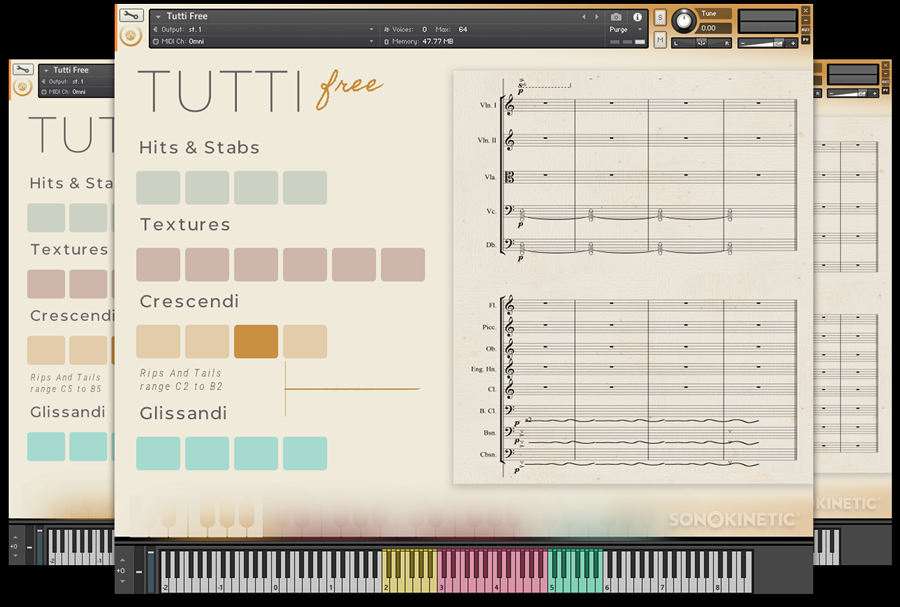Click the minus icon beside the volume slider
The image size is (900, 607).
[x=743, y=43]
